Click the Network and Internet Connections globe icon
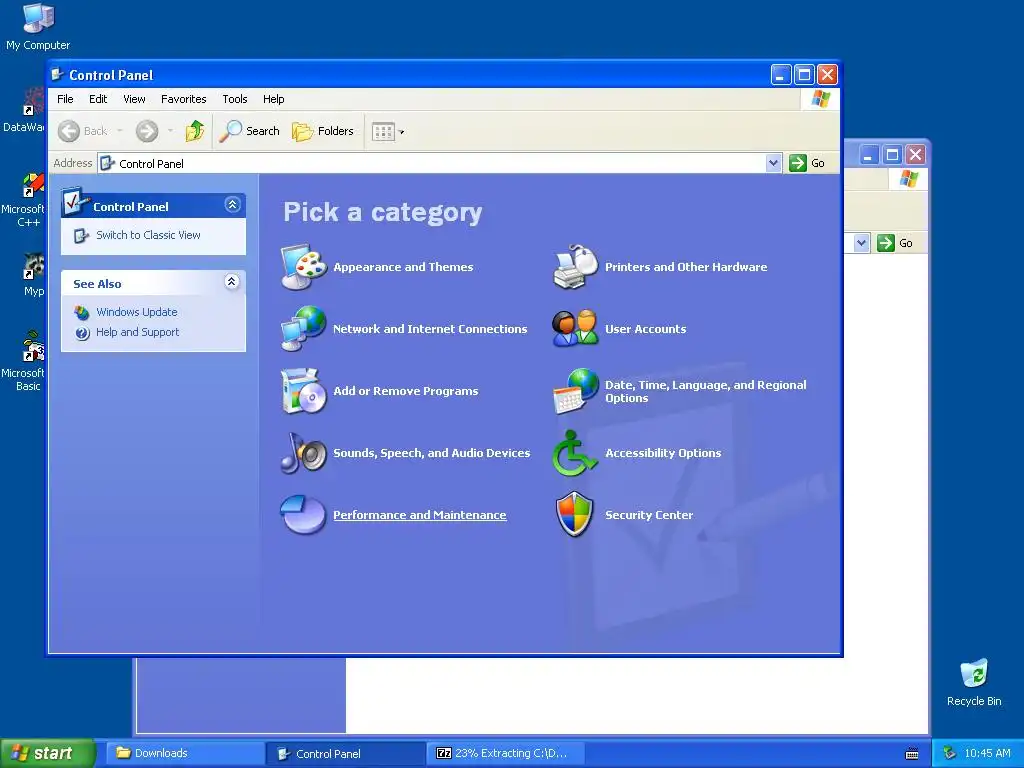1024x768 pixels. click(304, 328)
